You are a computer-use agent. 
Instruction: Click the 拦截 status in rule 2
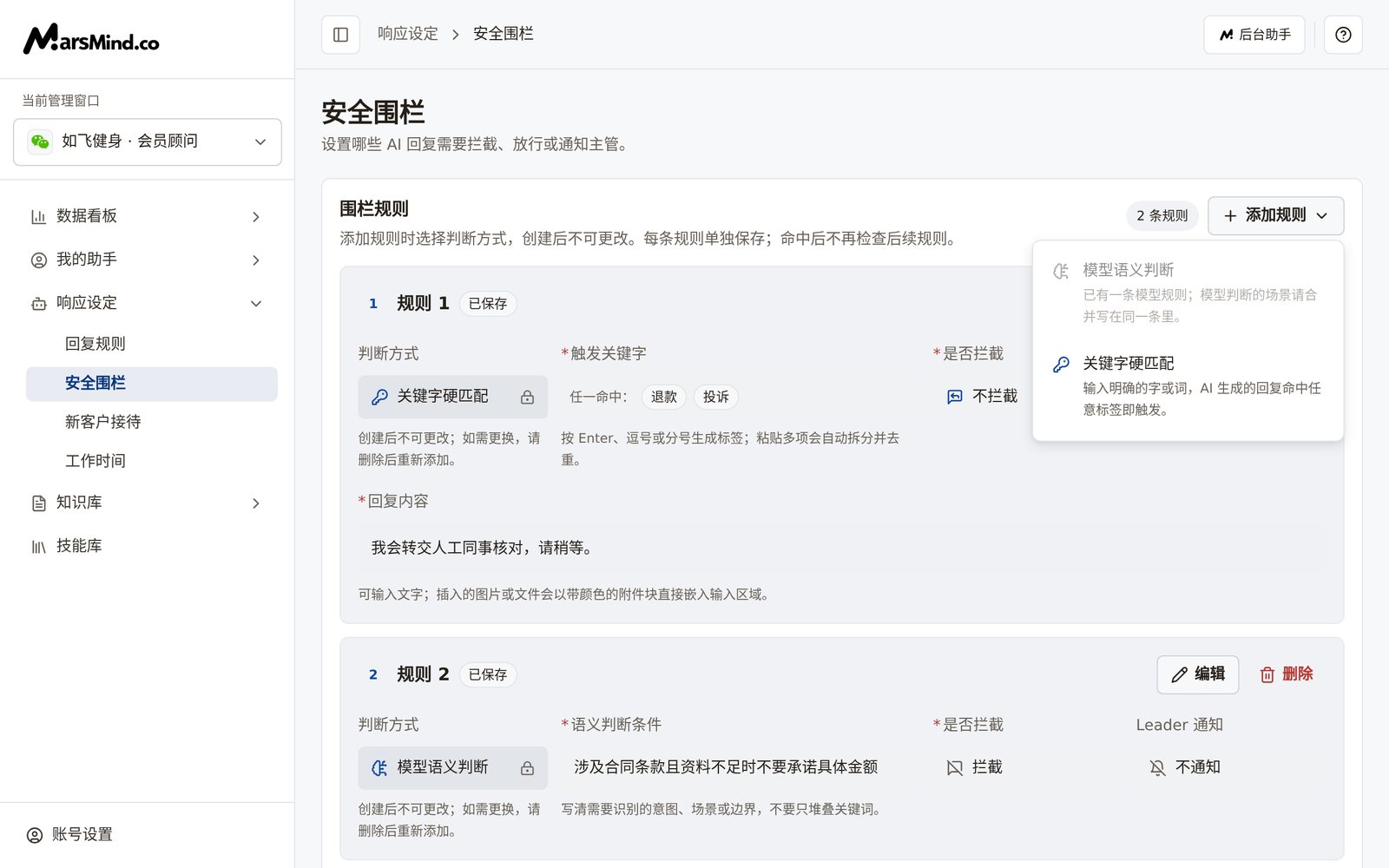[x=974, y=767]
